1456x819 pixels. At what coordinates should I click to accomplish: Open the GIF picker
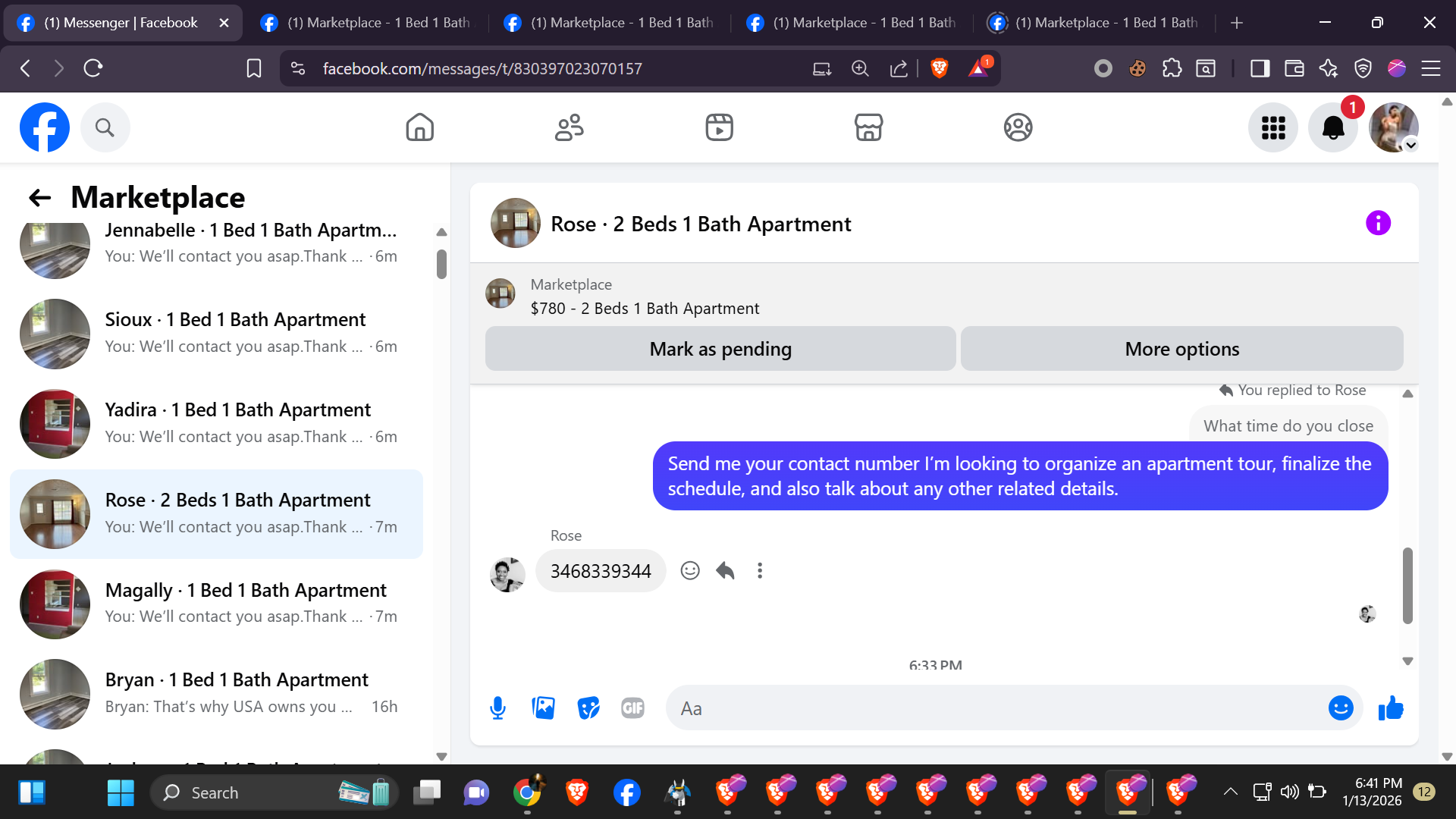(632, 708)
